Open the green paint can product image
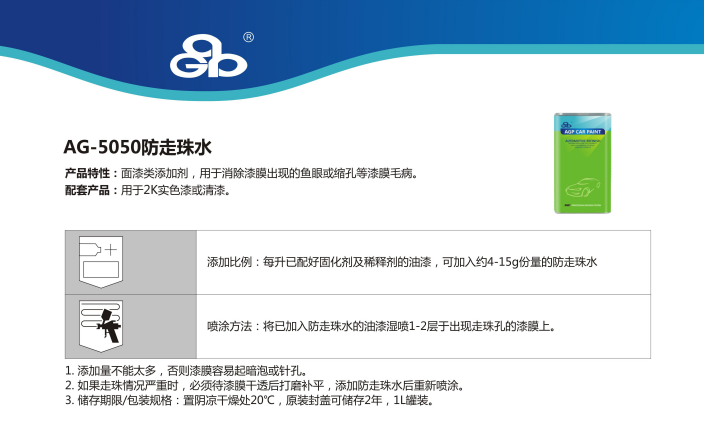Viewport: 704px width, 443px height. [x=583, y=163]
